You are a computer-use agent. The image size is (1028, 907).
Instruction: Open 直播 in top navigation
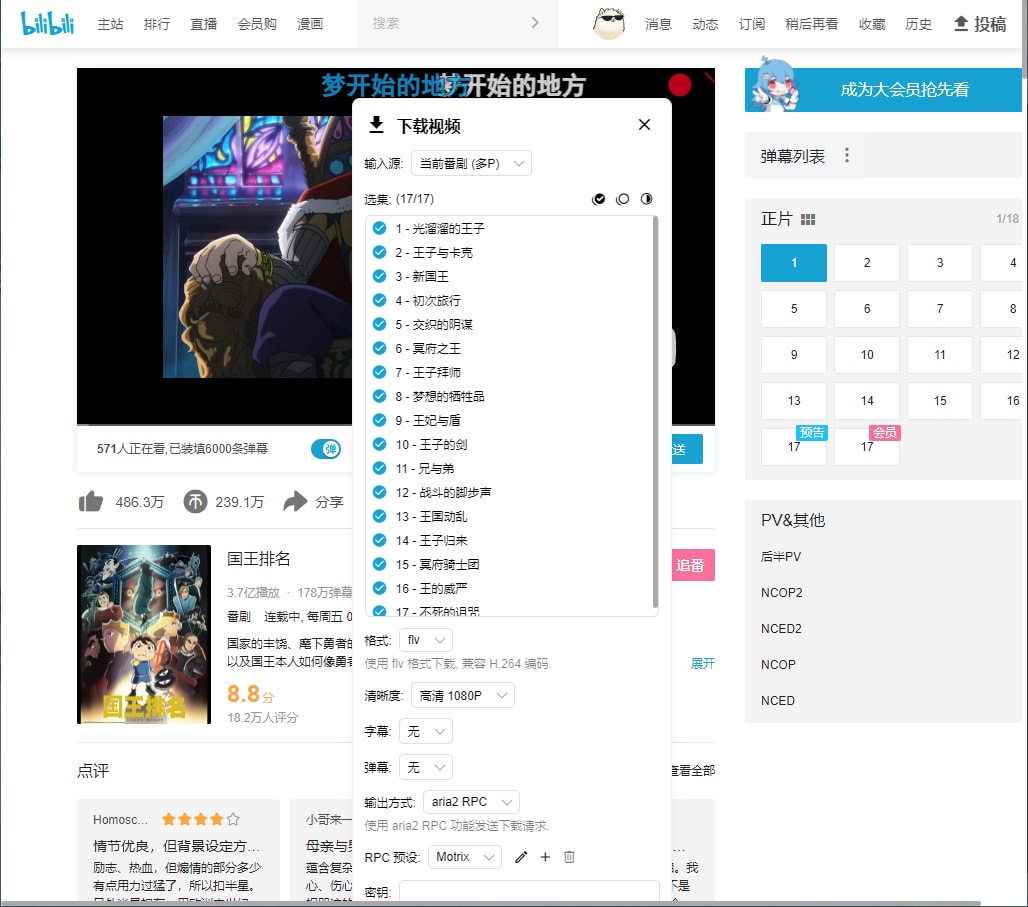pyautogui.click(x=203, y=24)
